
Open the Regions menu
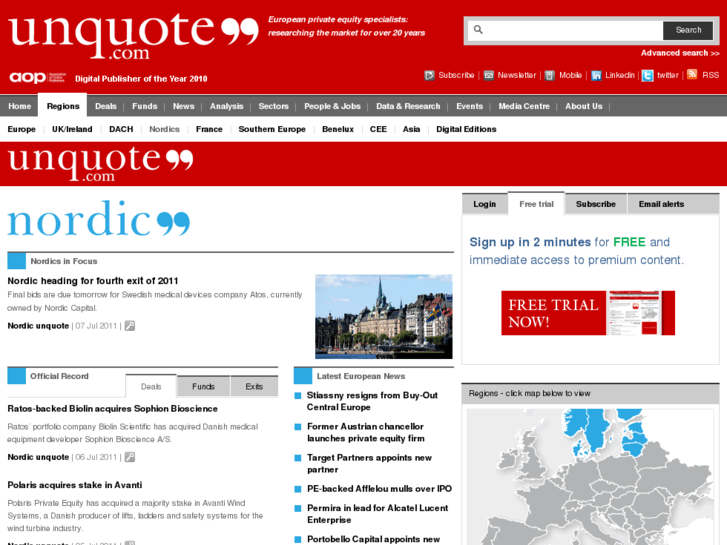63,106
